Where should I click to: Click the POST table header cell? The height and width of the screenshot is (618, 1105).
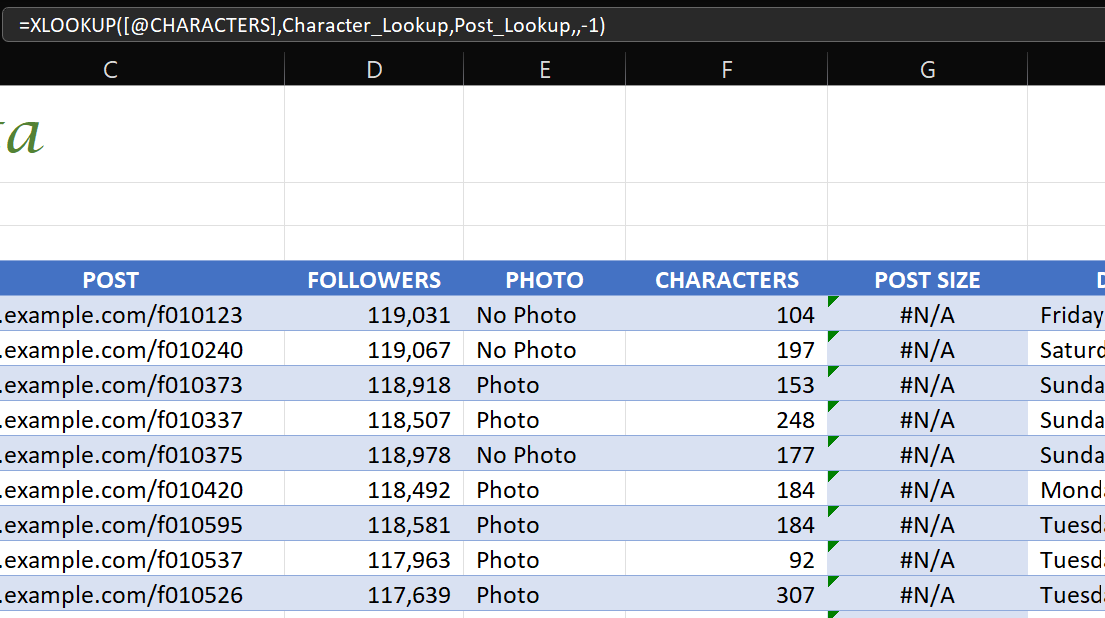[x=110, y=280]
